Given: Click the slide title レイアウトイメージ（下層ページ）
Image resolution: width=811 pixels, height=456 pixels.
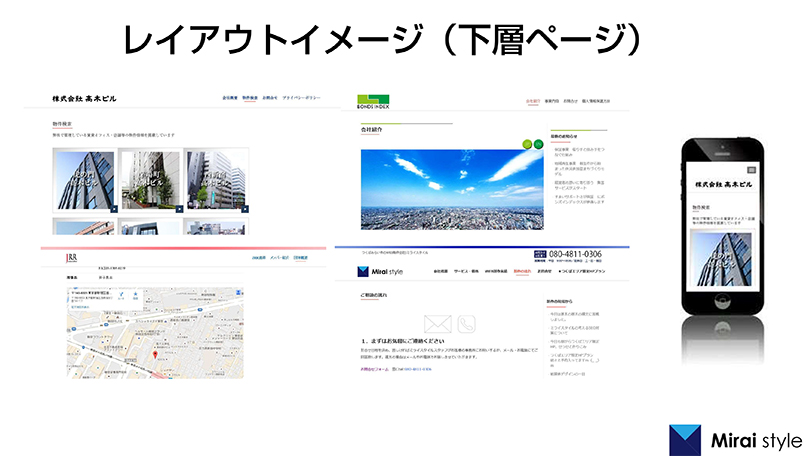Looking at the screenshot, I should click(x=382, y=40).
